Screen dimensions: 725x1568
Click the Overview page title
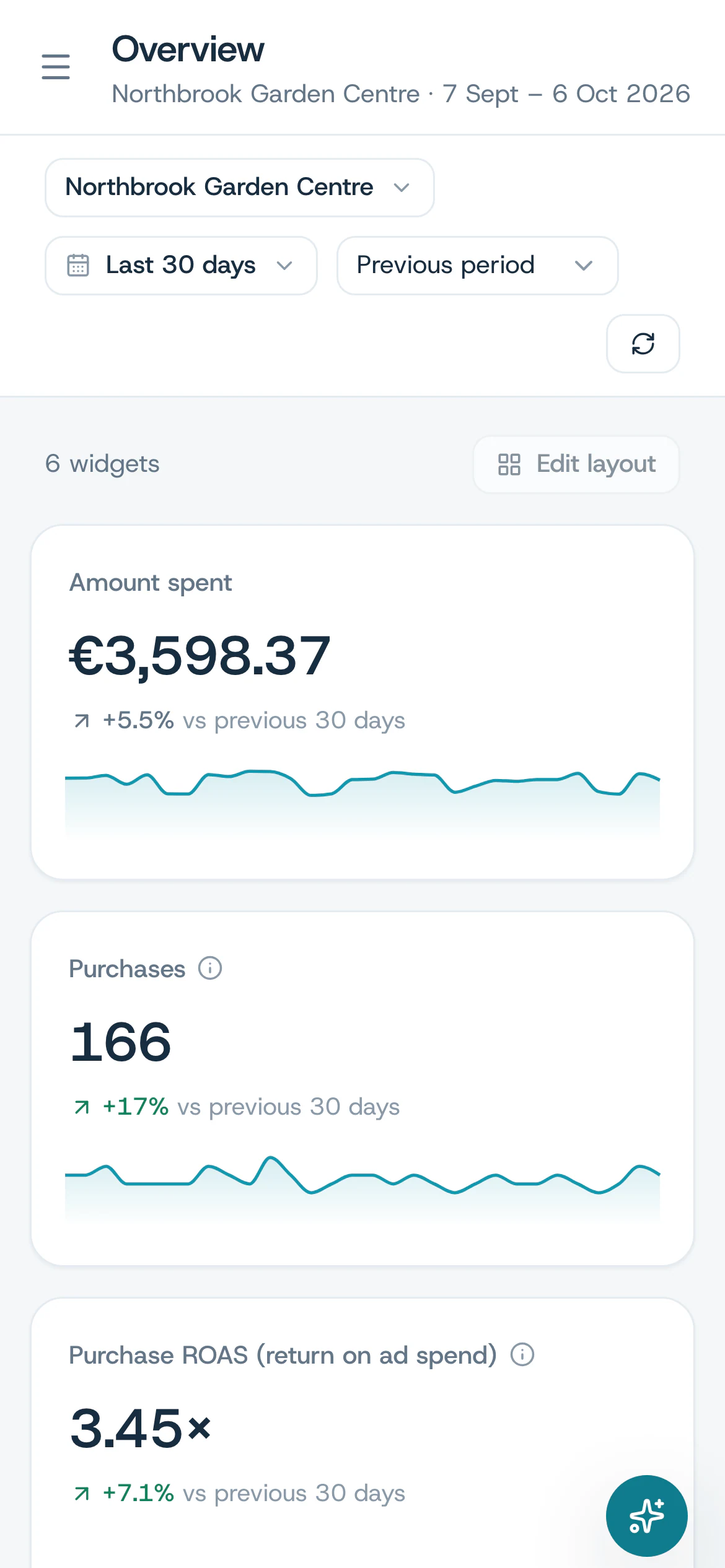pyautogui.click(x=188, y=49)
